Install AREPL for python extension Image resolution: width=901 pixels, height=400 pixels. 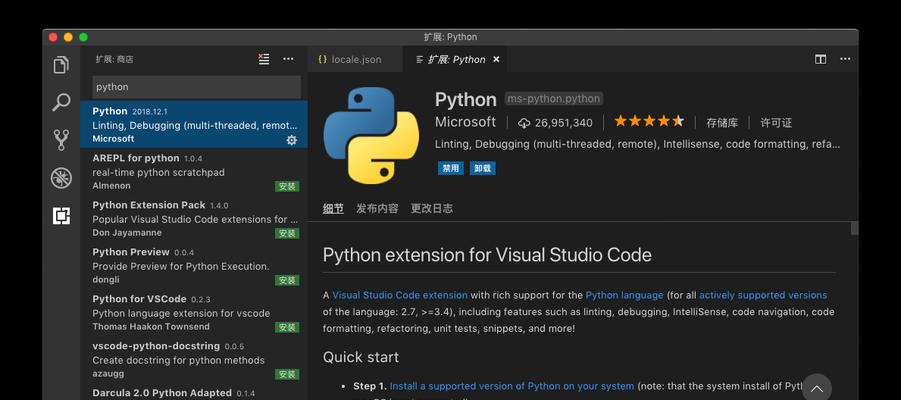287,186
